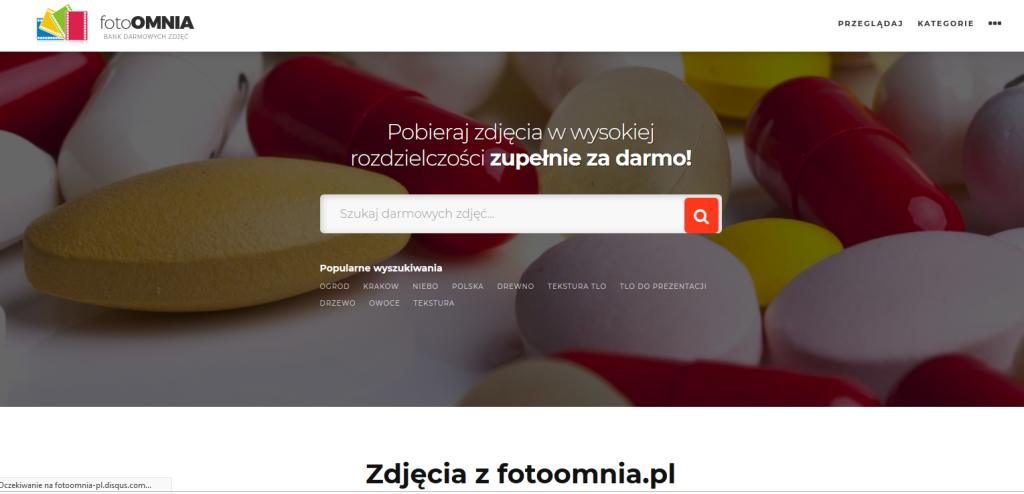
Task: Open the KATEGORIE menu item
Action: coord(945,24)
